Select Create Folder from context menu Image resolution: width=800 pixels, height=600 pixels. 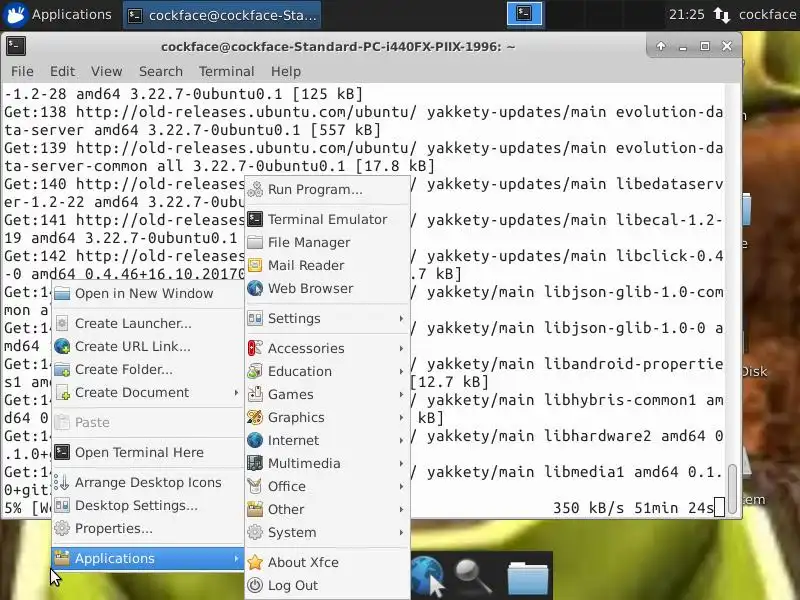click(x=147, y=369)
